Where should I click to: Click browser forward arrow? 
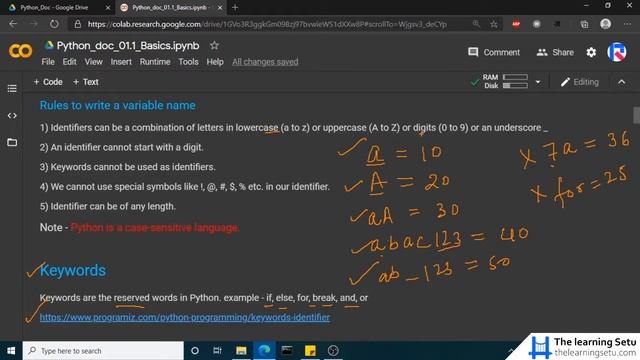click(33, 24)
